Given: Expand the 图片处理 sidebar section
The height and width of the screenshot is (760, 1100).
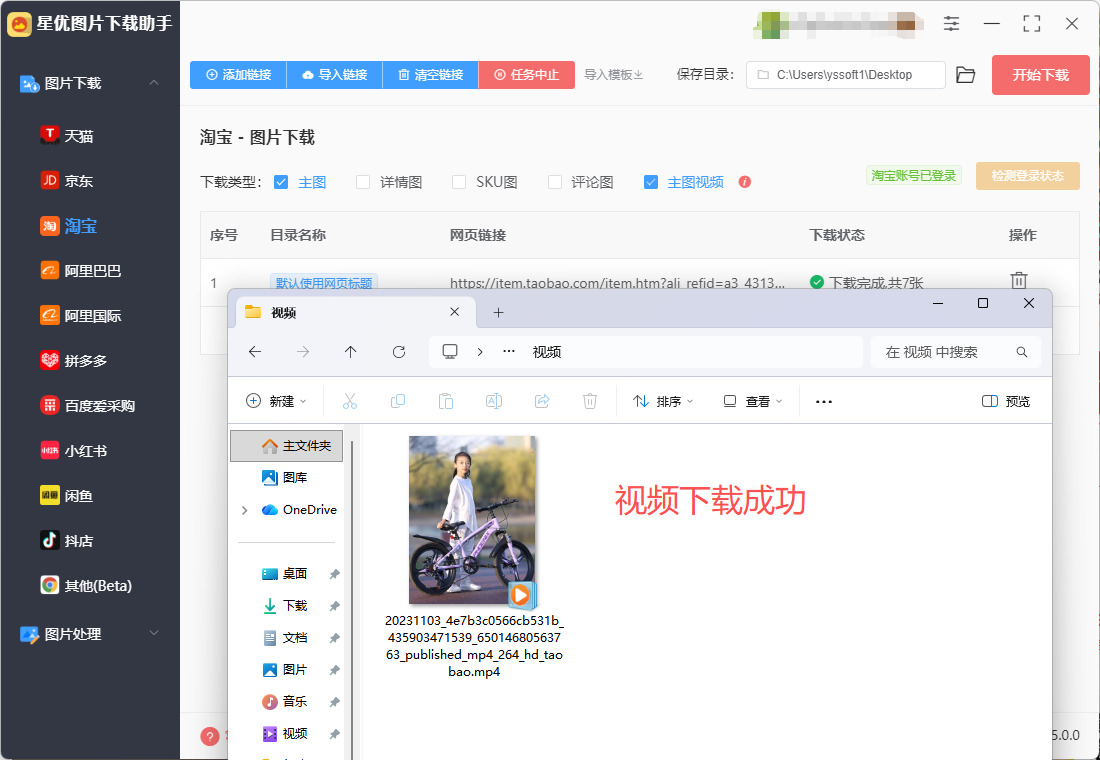Looking at the screenshot, I should pyautogui.click(x=153, y=633).
